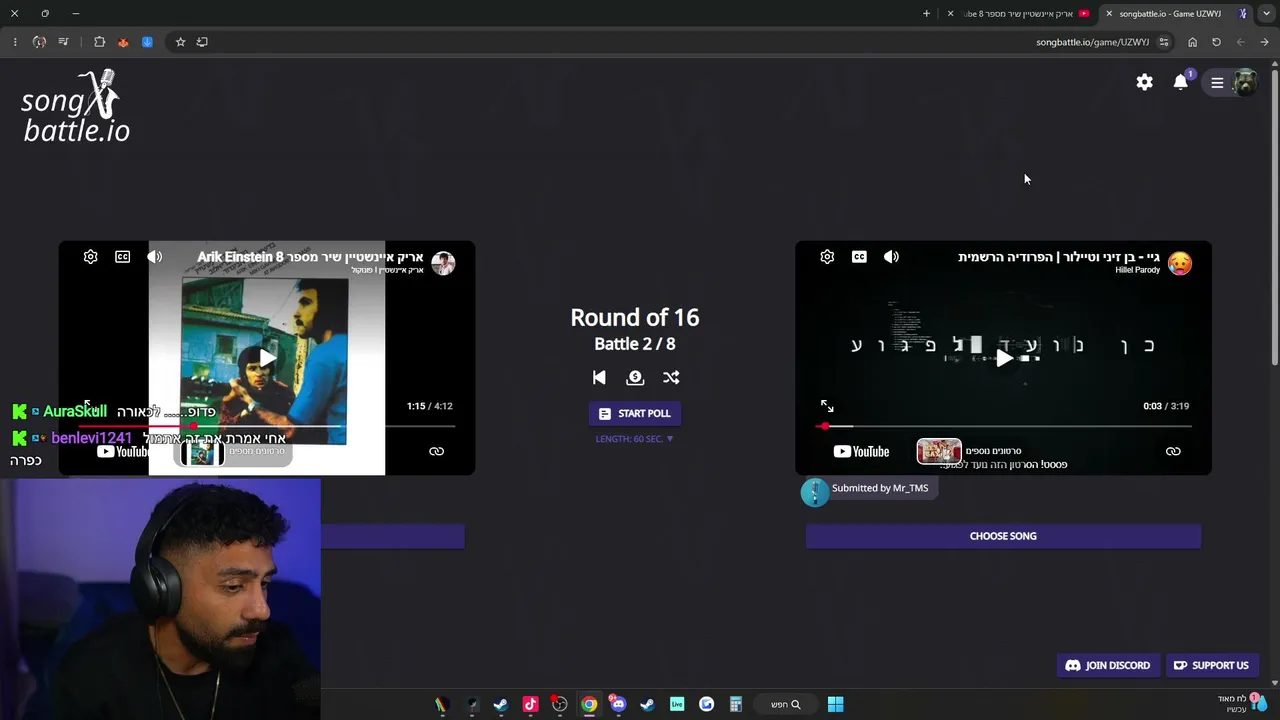1280x720 pixels.
Task: Mute the Arik Einstein video
Action: click(x=155, y=257)
